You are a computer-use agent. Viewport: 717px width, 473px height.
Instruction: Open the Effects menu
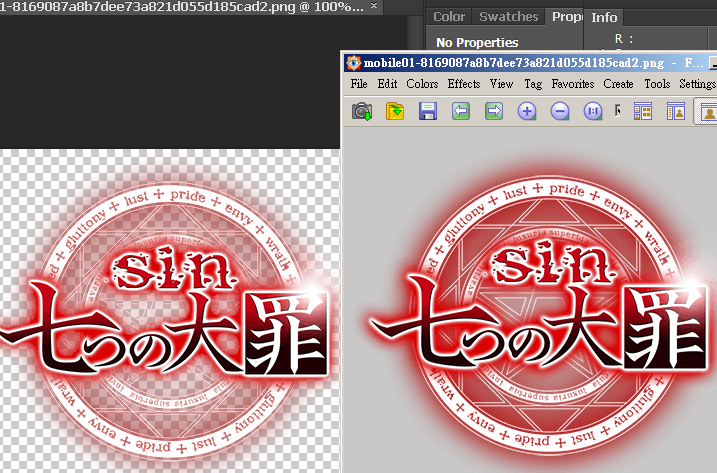(x=464, y=84)
